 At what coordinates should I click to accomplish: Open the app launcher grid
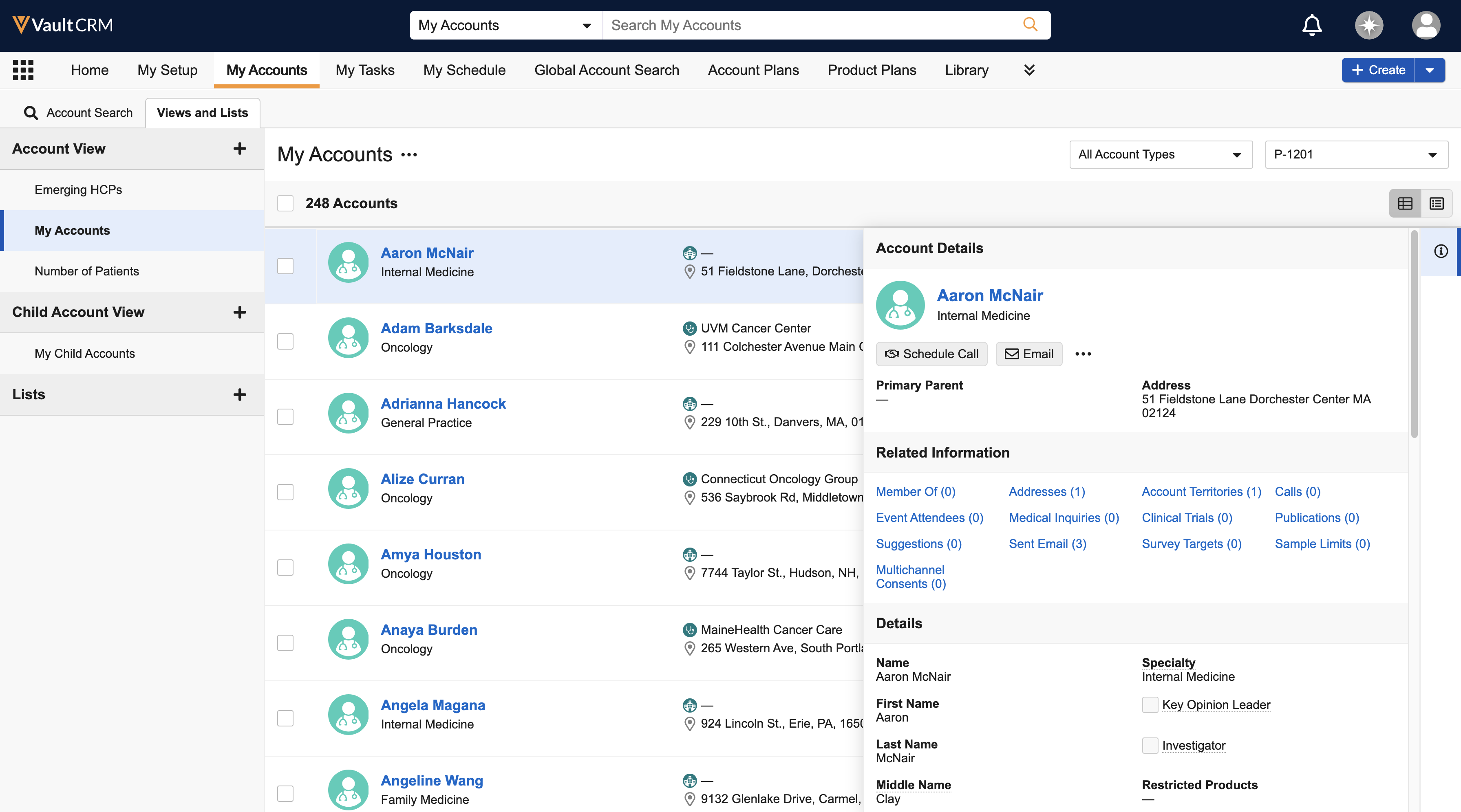[23, 70]
